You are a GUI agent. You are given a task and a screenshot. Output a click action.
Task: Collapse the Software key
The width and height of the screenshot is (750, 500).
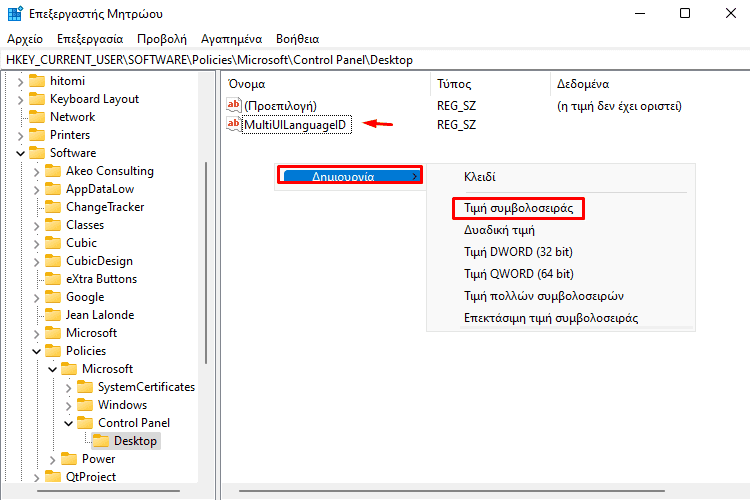pyautogui.click(x=20, y=154)
